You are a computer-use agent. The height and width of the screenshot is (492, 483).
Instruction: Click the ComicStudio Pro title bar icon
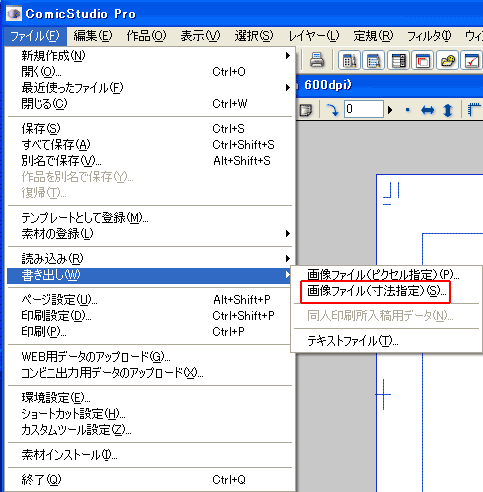14,14
